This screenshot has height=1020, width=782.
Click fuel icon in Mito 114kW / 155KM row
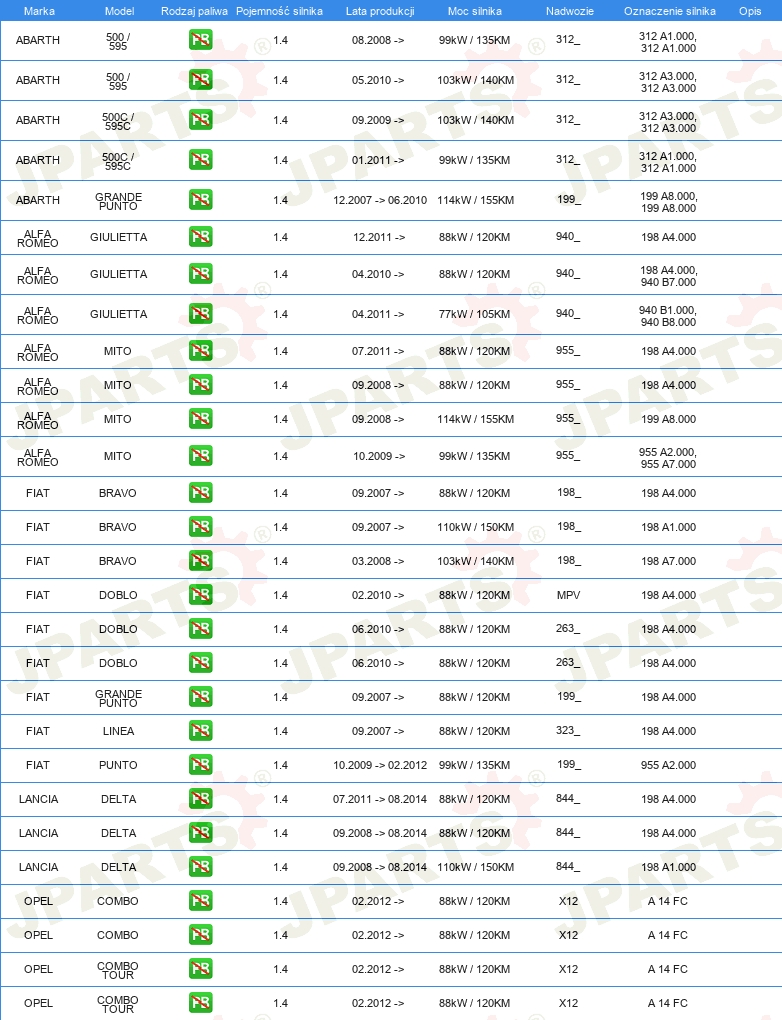(x=201, y=419)
